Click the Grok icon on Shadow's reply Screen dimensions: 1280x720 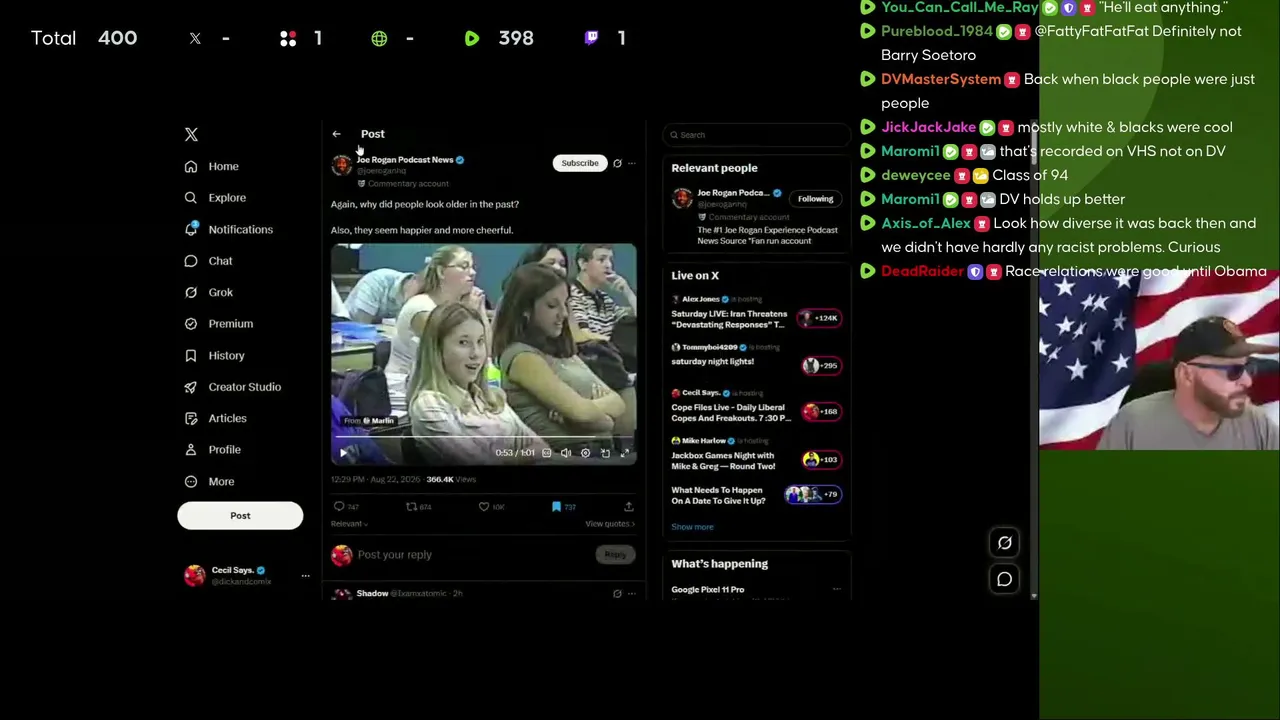617,593
